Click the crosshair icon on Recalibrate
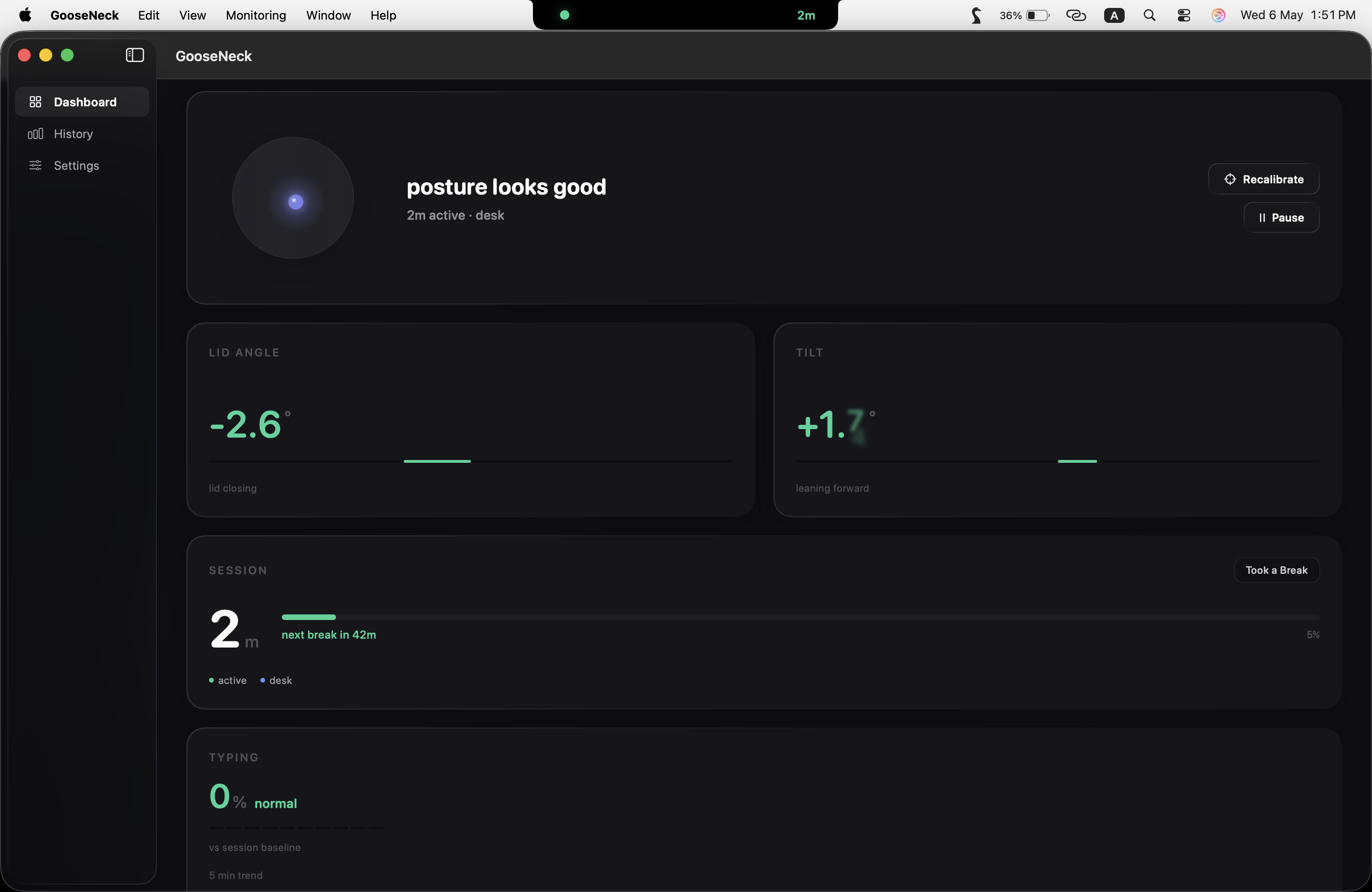 pos(1230,179)
